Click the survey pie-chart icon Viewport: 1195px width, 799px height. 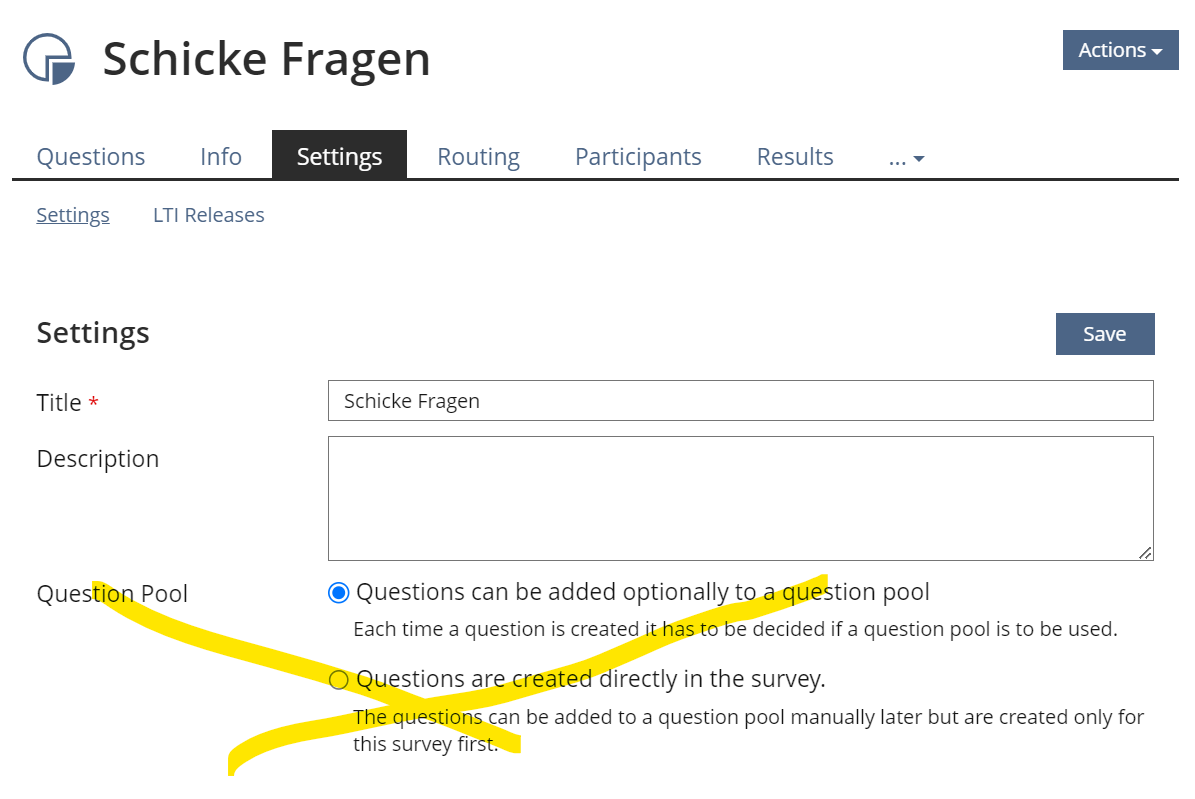(49, 59)
